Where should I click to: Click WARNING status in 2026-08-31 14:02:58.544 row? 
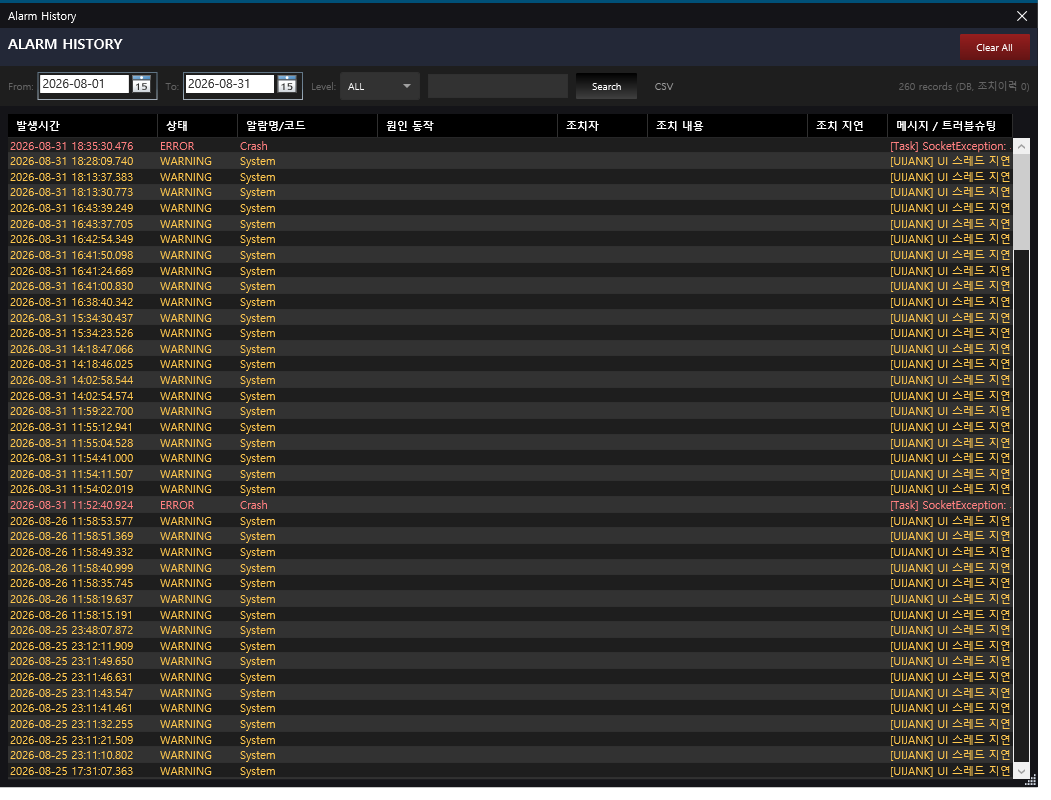coord(186,381)
